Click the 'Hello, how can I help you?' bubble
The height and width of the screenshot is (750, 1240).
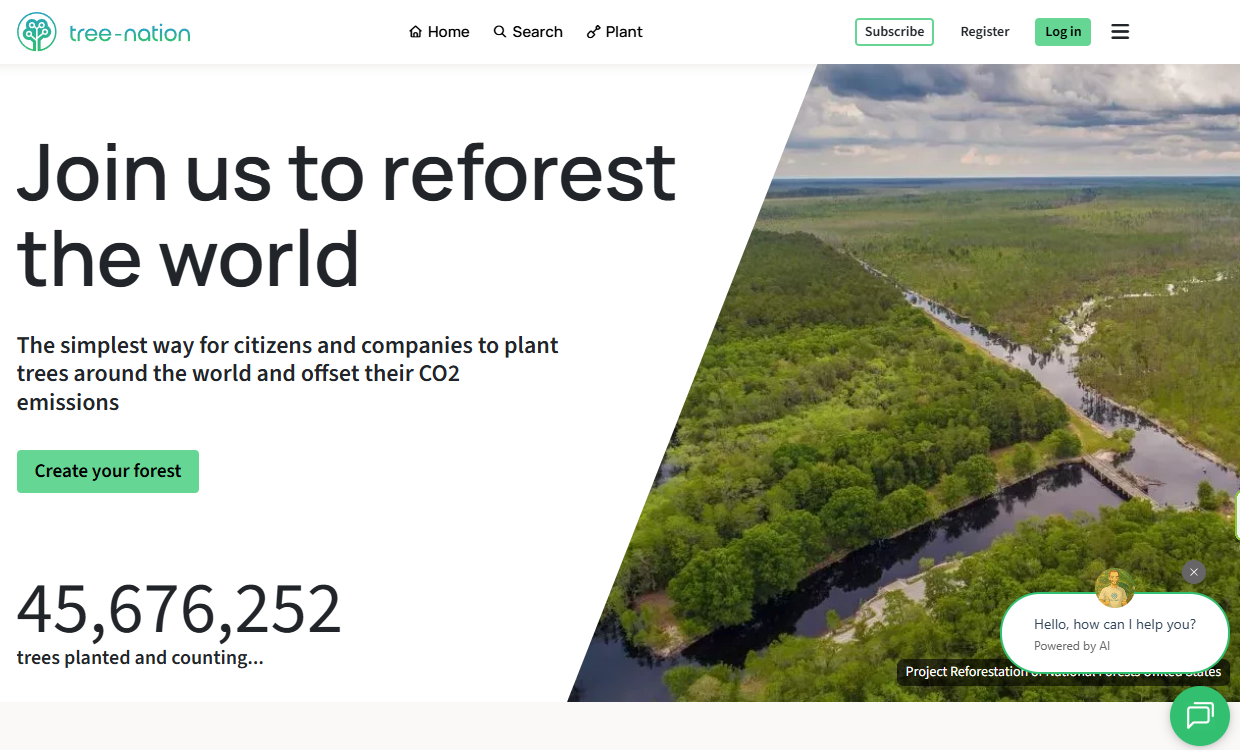coord(1114,624)
